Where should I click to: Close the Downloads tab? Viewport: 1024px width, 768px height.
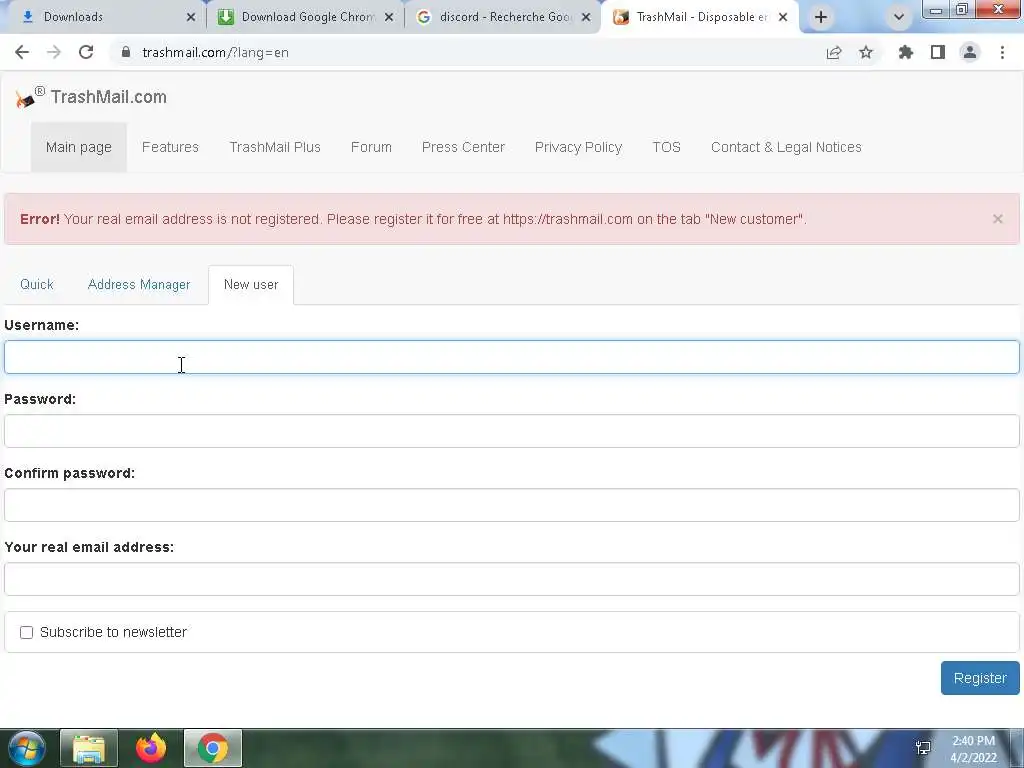click(191, 17)
